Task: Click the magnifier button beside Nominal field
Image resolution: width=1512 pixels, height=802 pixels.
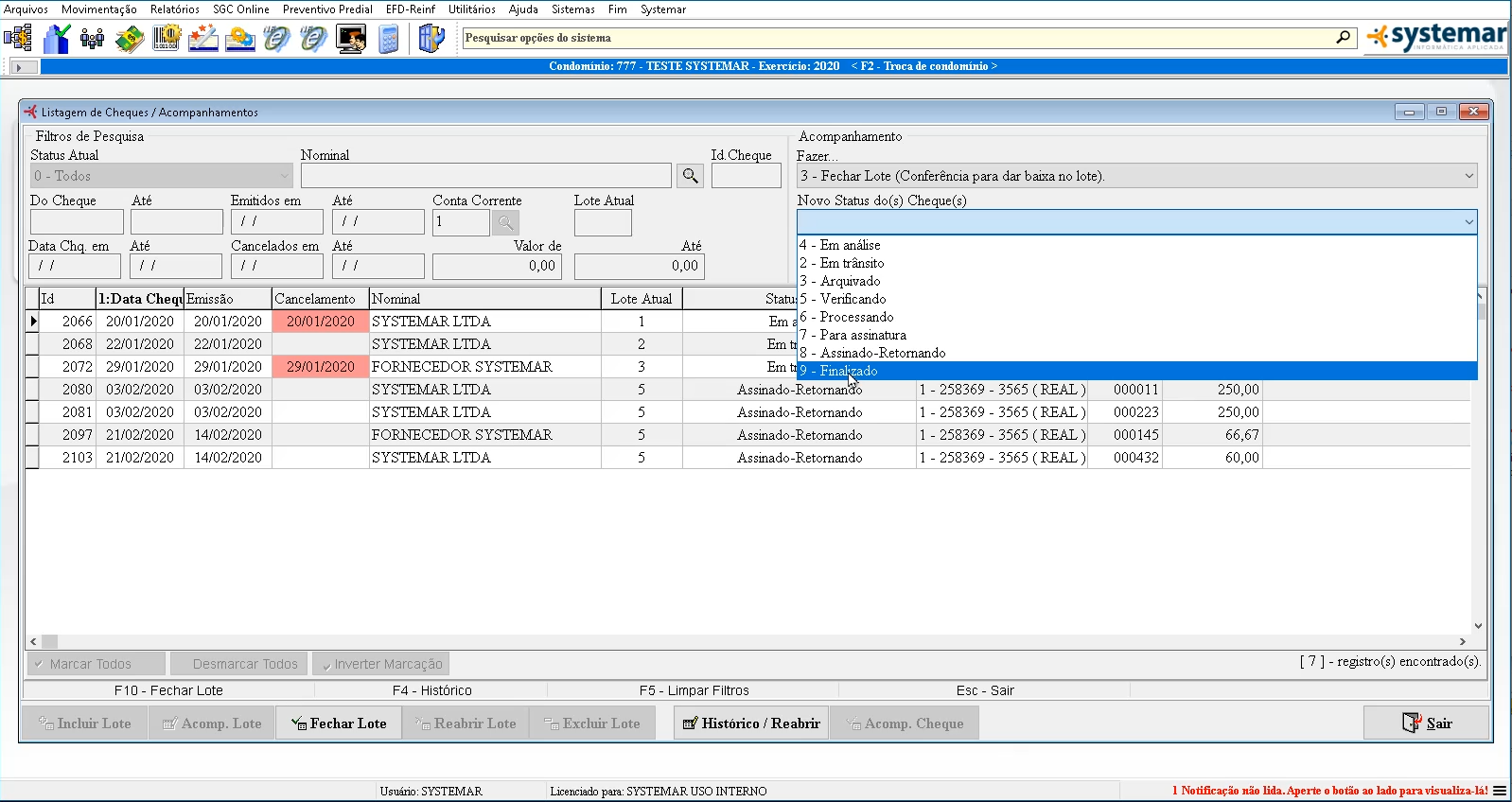Action: [x=690, y=176]
